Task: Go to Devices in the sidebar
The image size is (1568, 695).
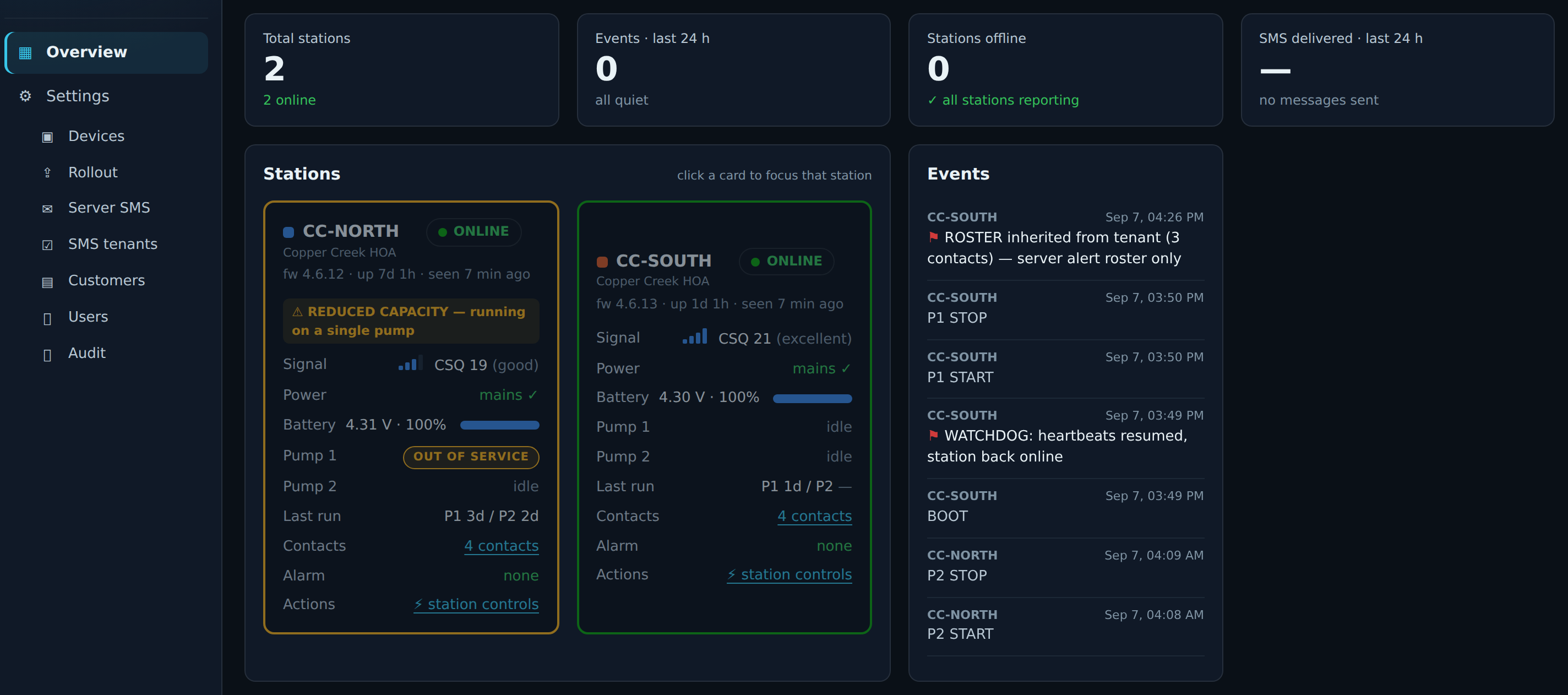Action: 96,137
